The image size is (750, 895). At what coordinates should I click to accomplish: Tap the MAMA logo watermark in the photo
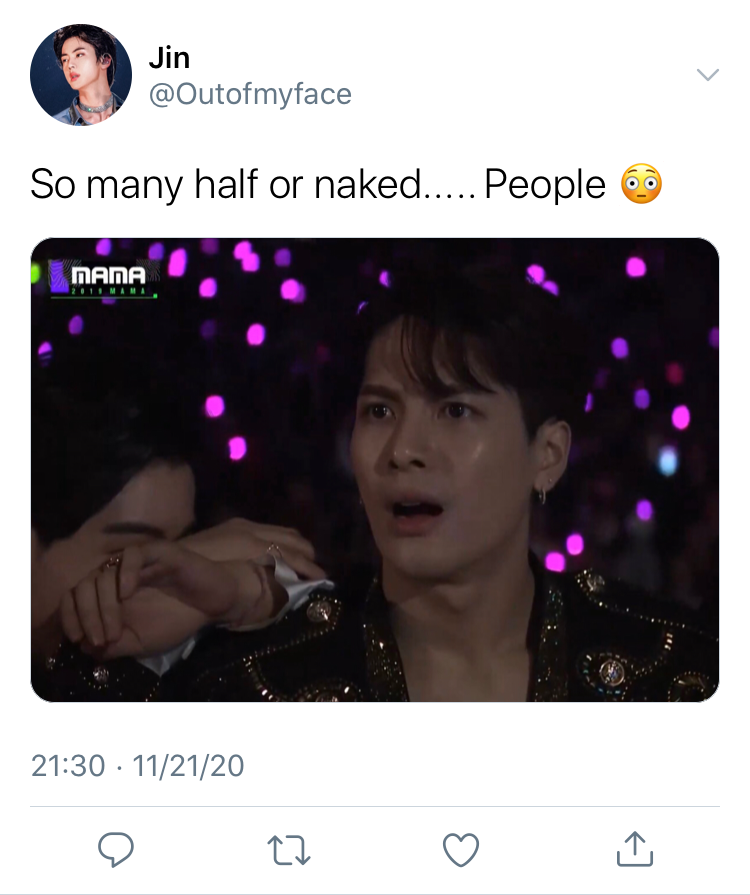pos(103,279)
